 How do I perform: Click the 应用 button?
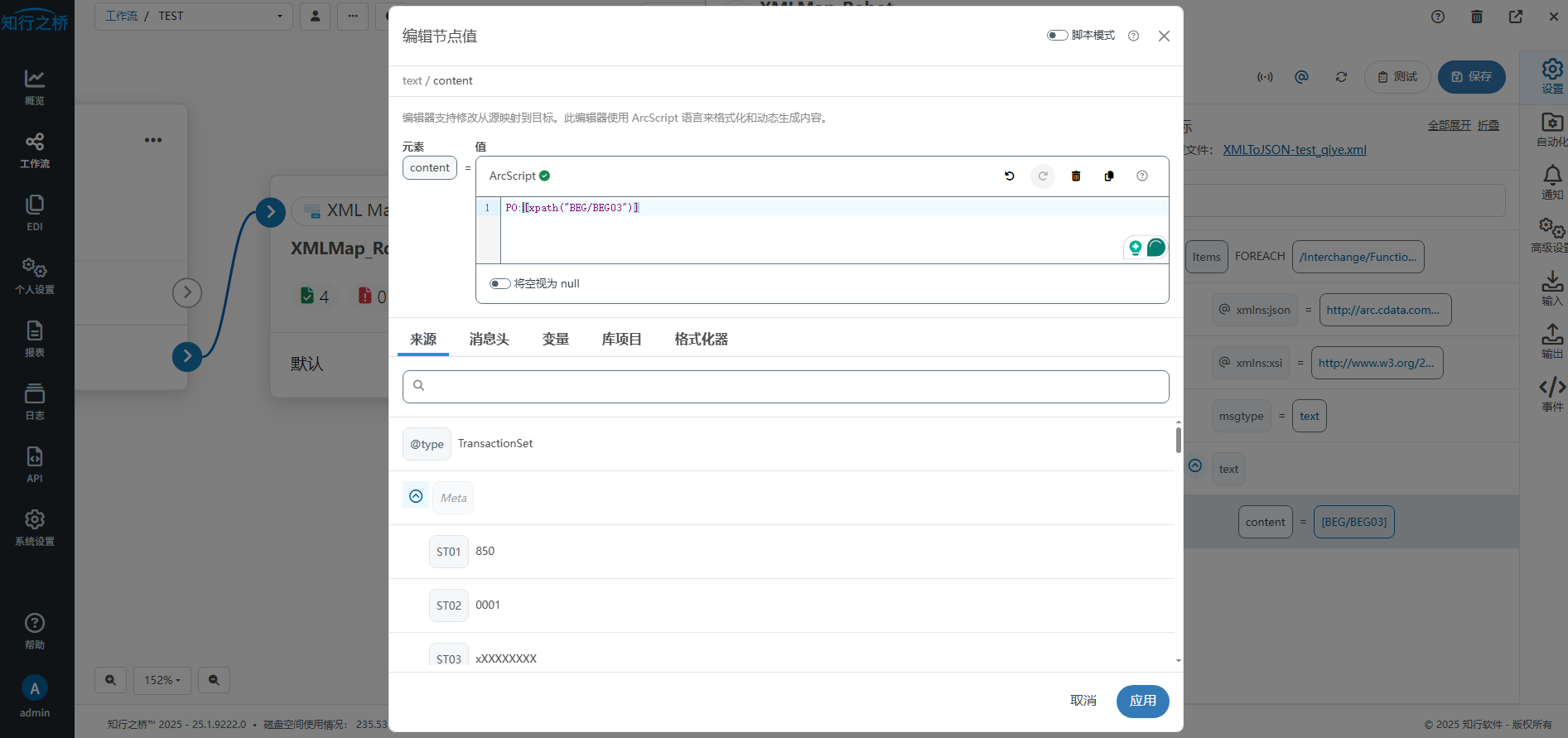click(x=1142, y=701)
